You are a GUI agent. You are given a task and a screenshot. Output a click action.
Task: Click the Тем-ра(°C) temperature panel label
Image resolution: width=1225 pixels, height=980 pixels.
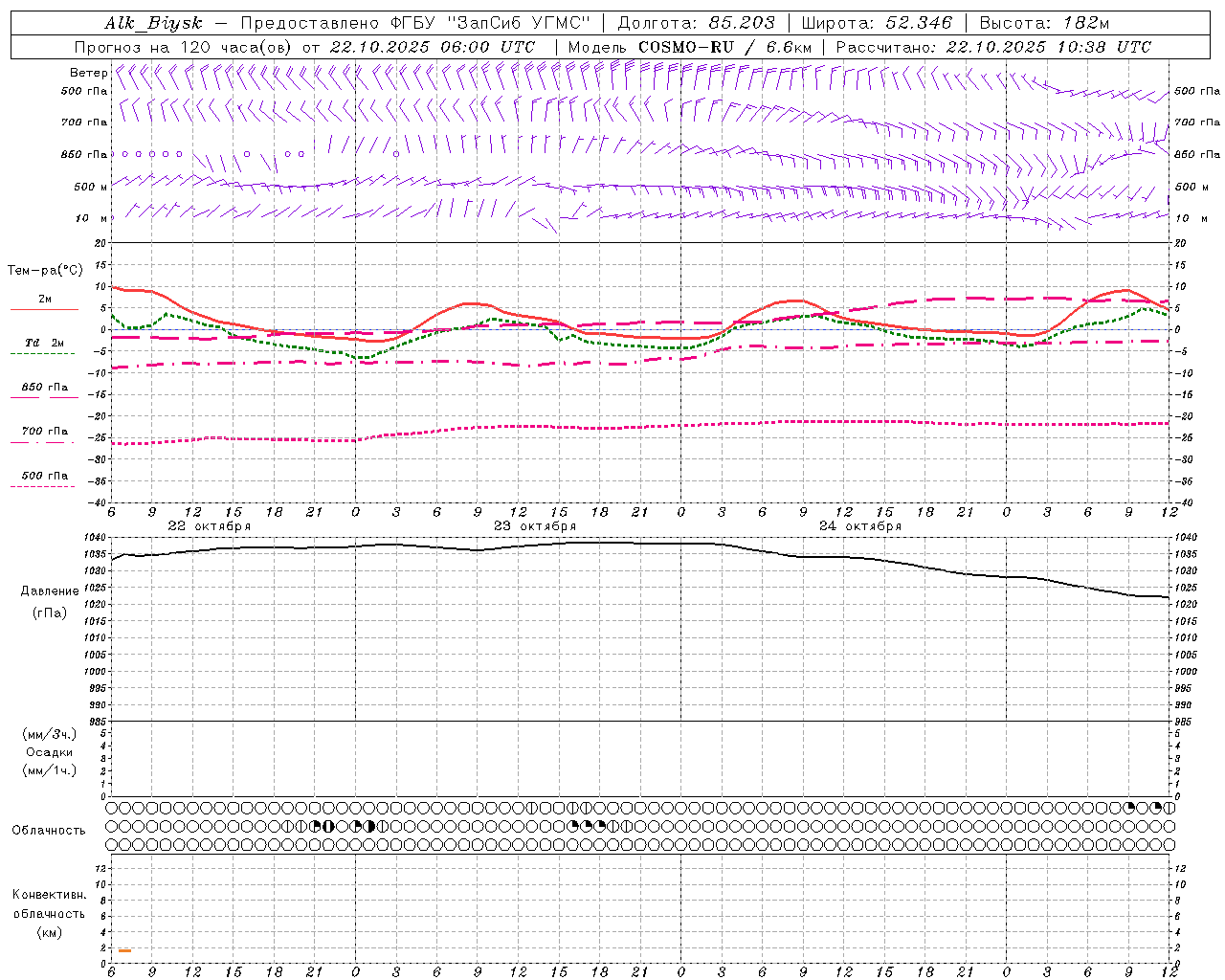(x=45, y=271)
